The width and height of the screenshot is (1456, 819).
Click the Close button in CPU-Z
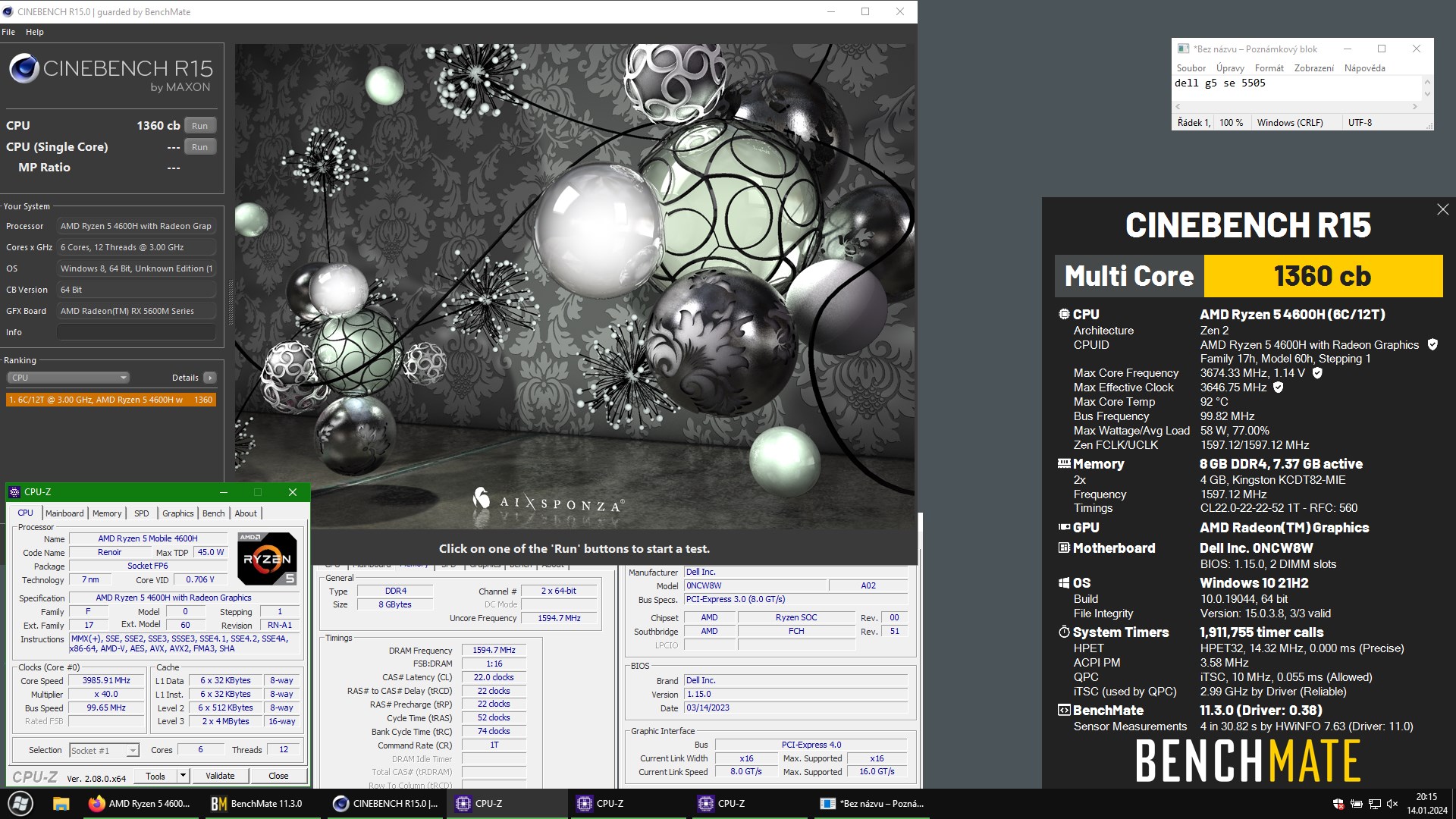[x=278, y=776]
